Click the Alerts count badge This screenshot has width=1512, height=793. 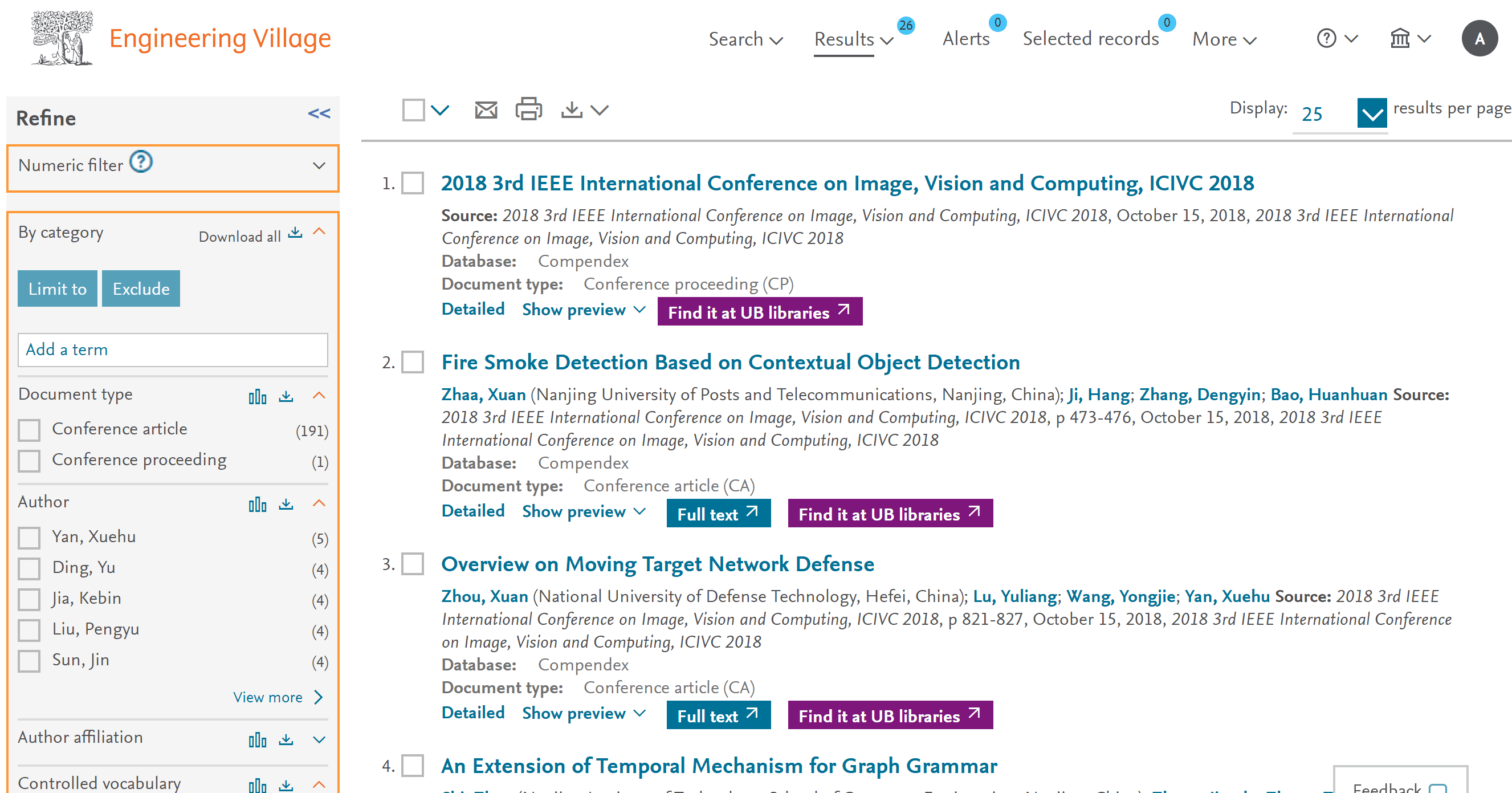point(997,23)
